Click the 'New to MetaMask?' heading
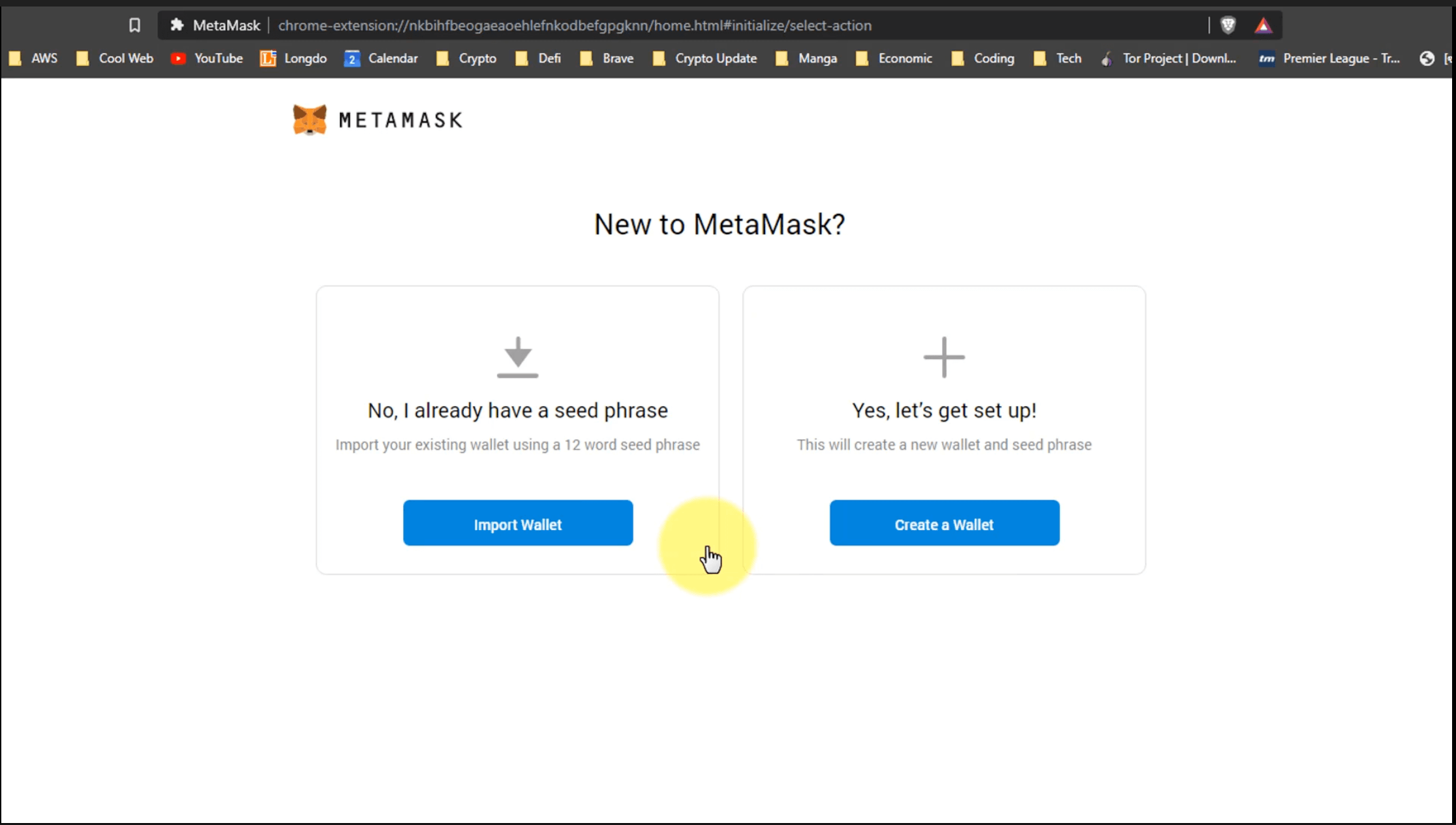Screen dimensions: 1456x825 [x=720, y=225]
